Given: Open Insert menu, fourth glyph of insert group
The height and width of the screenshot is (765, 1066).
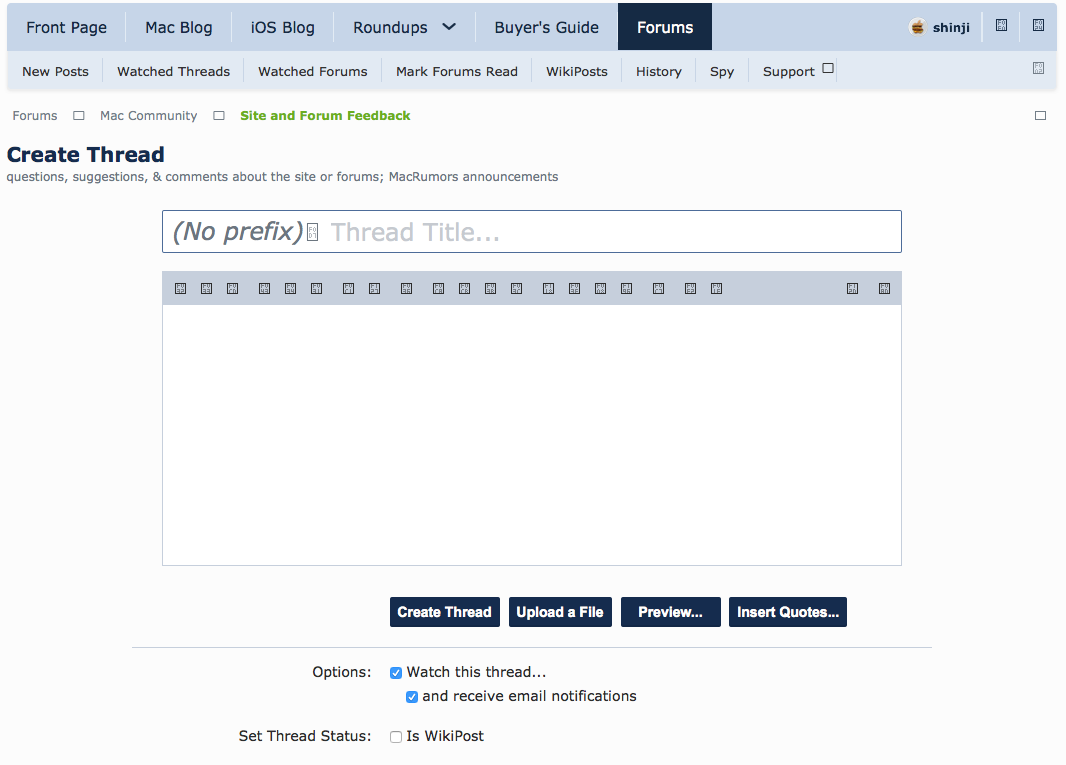Looking at the screenshot, I should (626, 288).
